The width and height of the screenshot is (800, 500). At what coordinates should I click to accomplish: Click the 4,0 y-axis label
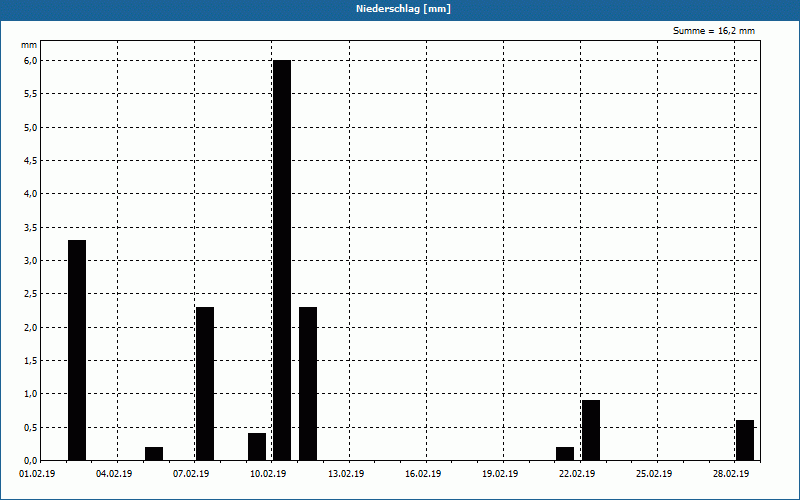pos(31,194)
